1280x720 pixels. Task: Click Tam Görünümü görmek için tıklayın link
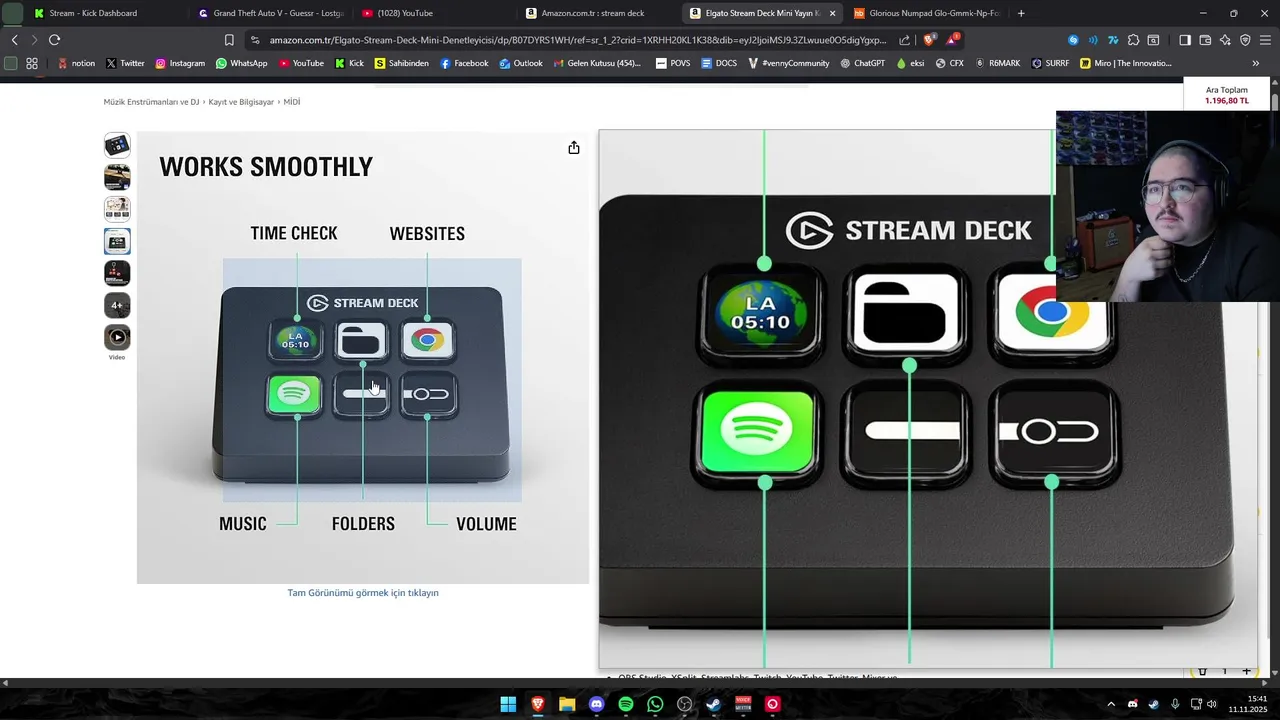point(363,593)
